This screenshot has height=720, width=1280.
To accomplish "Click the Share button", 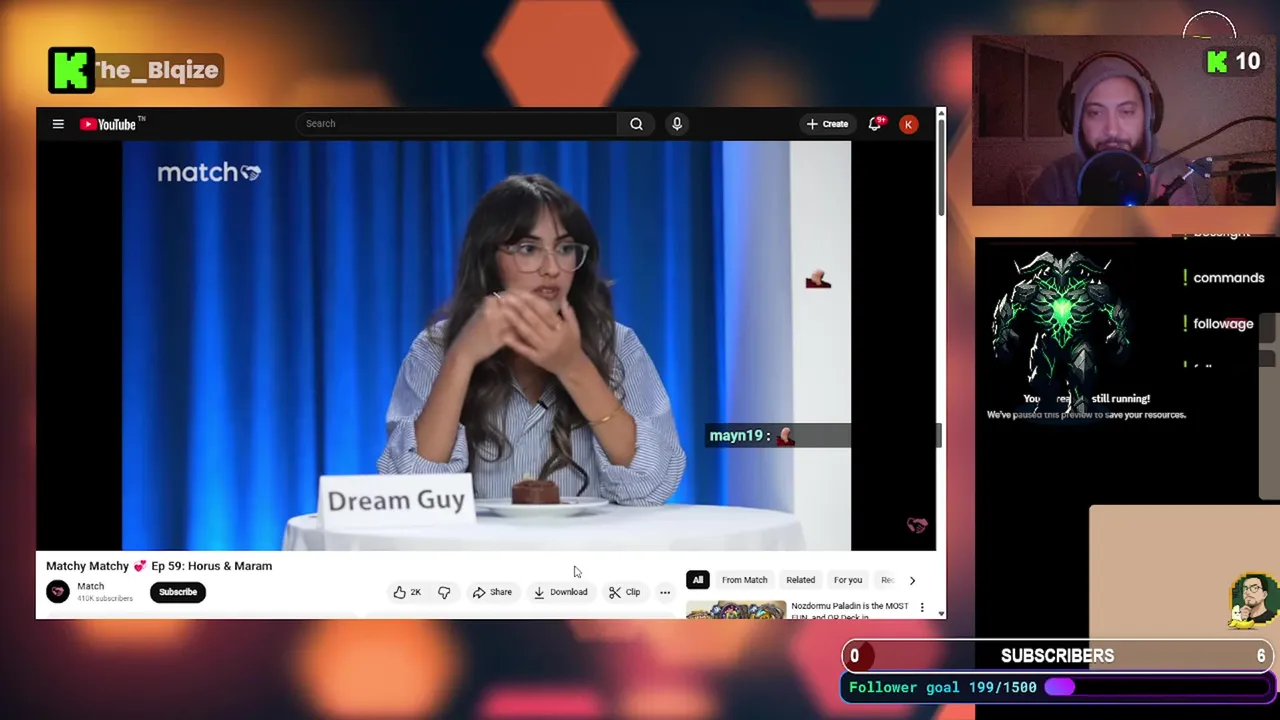I will point(492,592).
